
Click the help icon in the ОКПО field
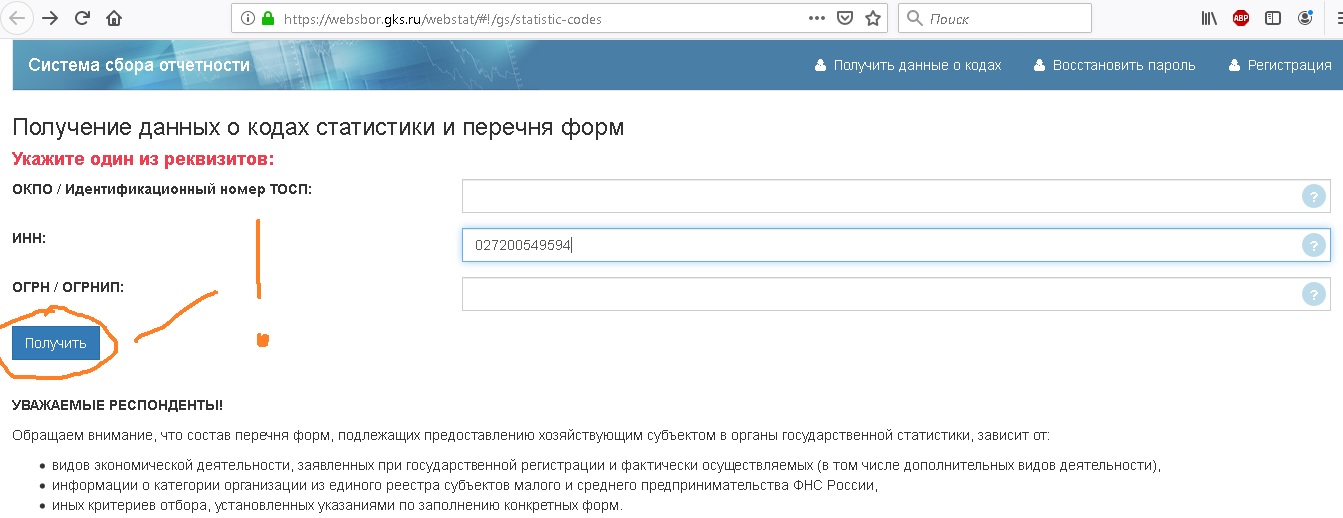(1313, 197)
